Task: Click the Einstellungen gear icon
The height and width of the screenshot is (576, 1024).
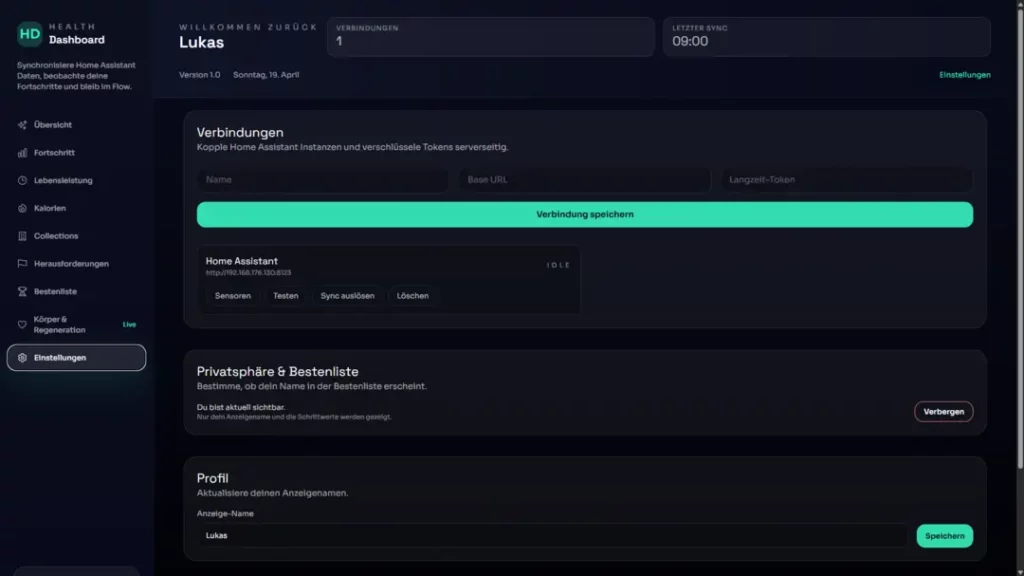Action: tap(20, 356)
